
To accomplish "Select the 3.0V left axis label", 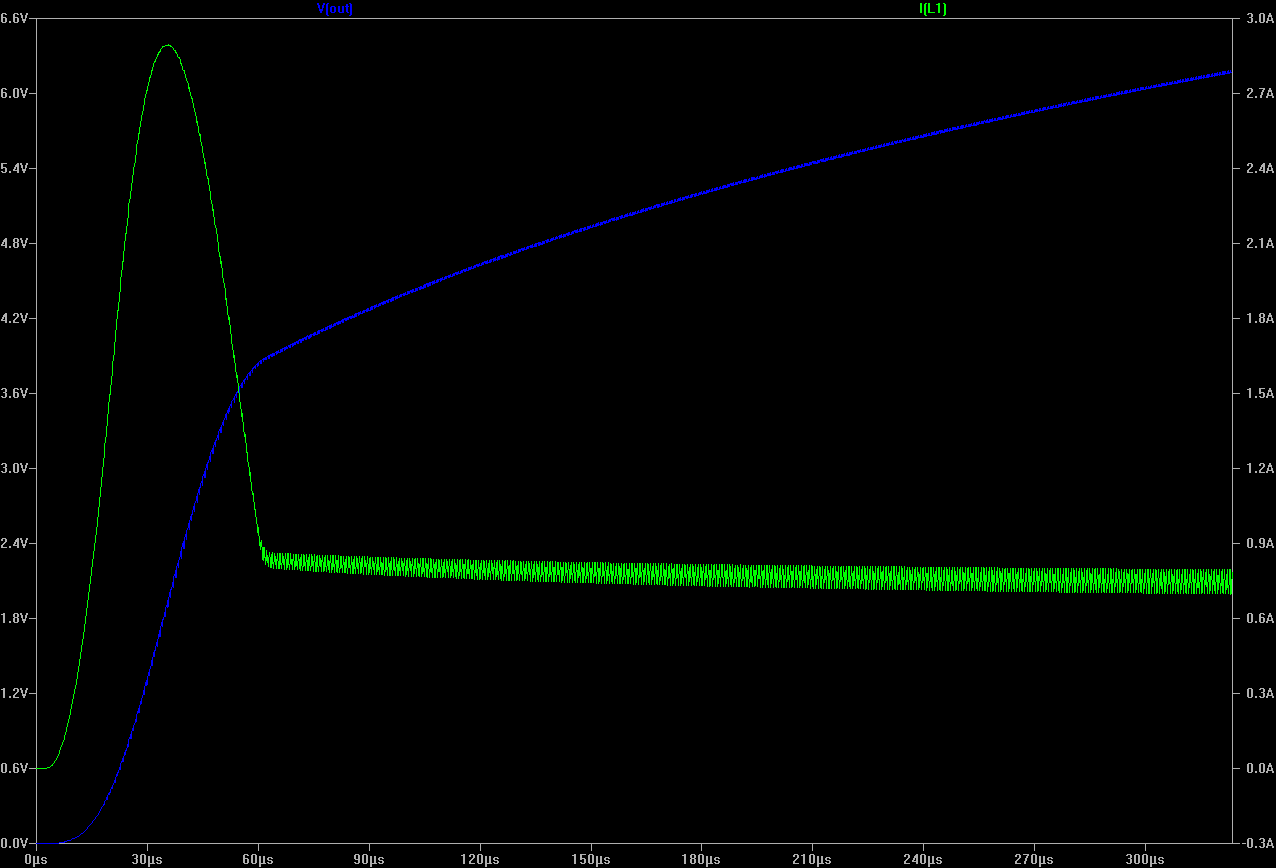I will 16,469.
